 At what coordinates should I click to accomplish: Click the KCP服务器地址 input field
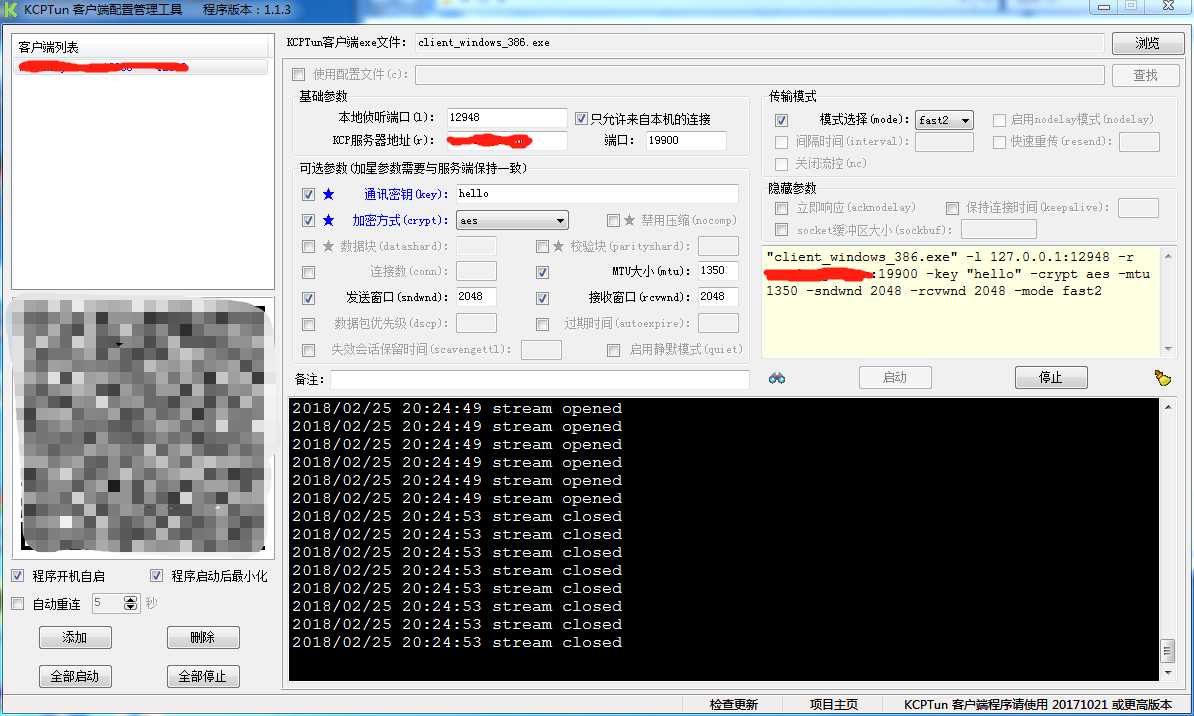506,141
